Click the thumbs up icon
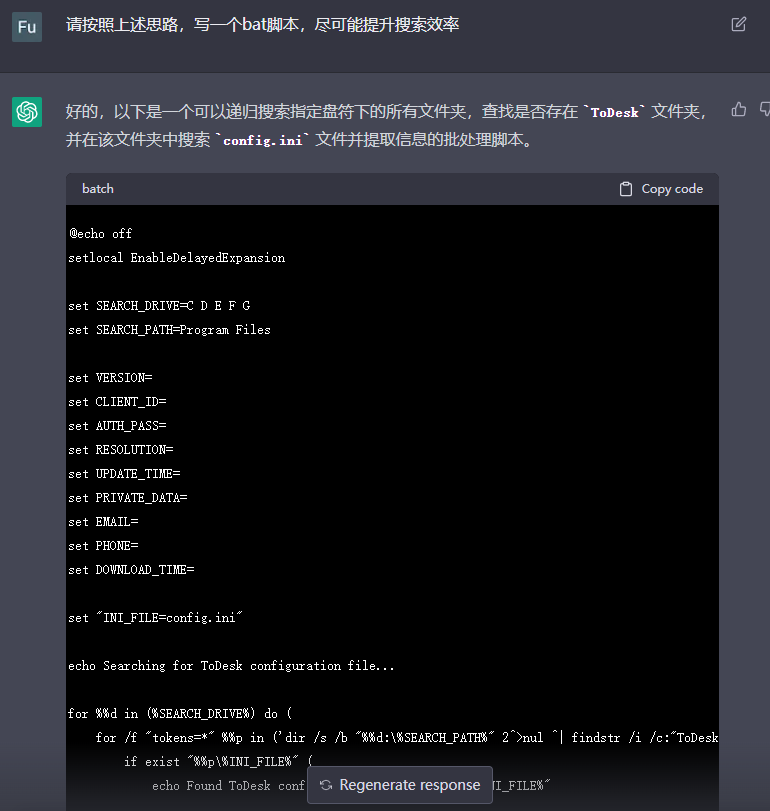The height and width of the screenshot is (811, 770). click(739, 110)
